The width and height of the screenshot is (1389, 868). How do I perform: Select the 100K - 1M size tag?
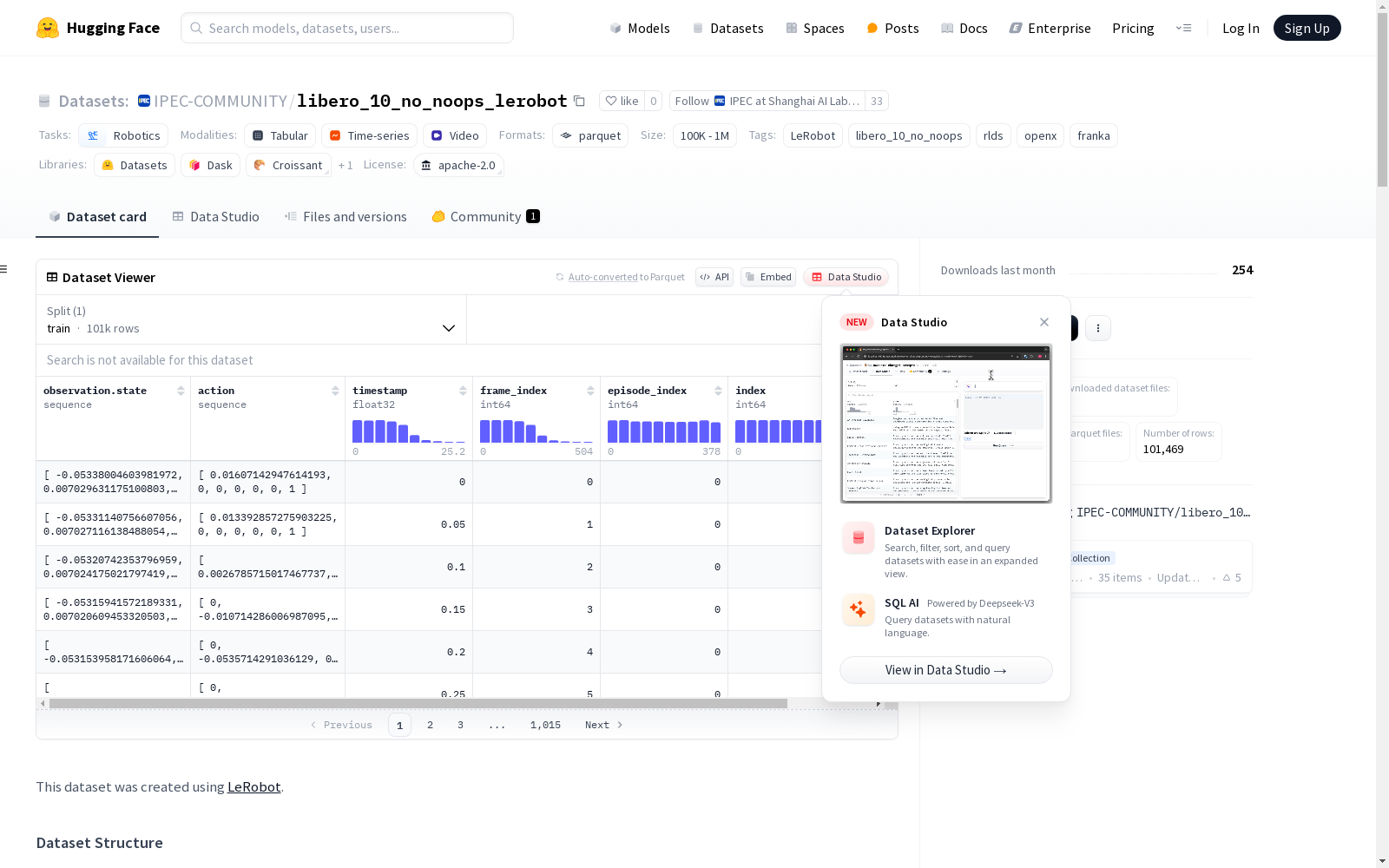pos(704,135)
